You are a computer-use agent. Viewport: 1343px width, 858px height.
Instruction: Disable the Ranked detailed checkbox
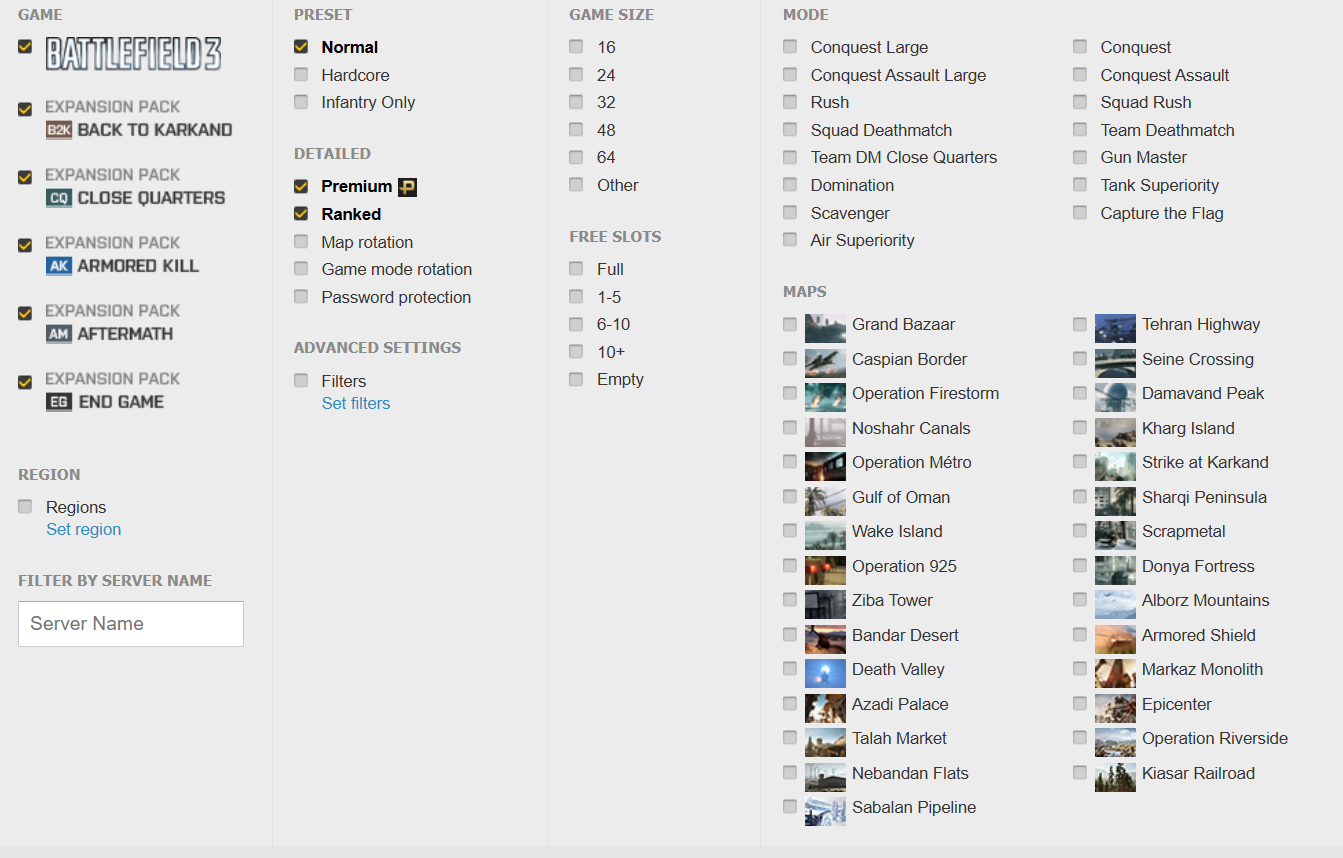pyautogui.click(x=301, y=213)
